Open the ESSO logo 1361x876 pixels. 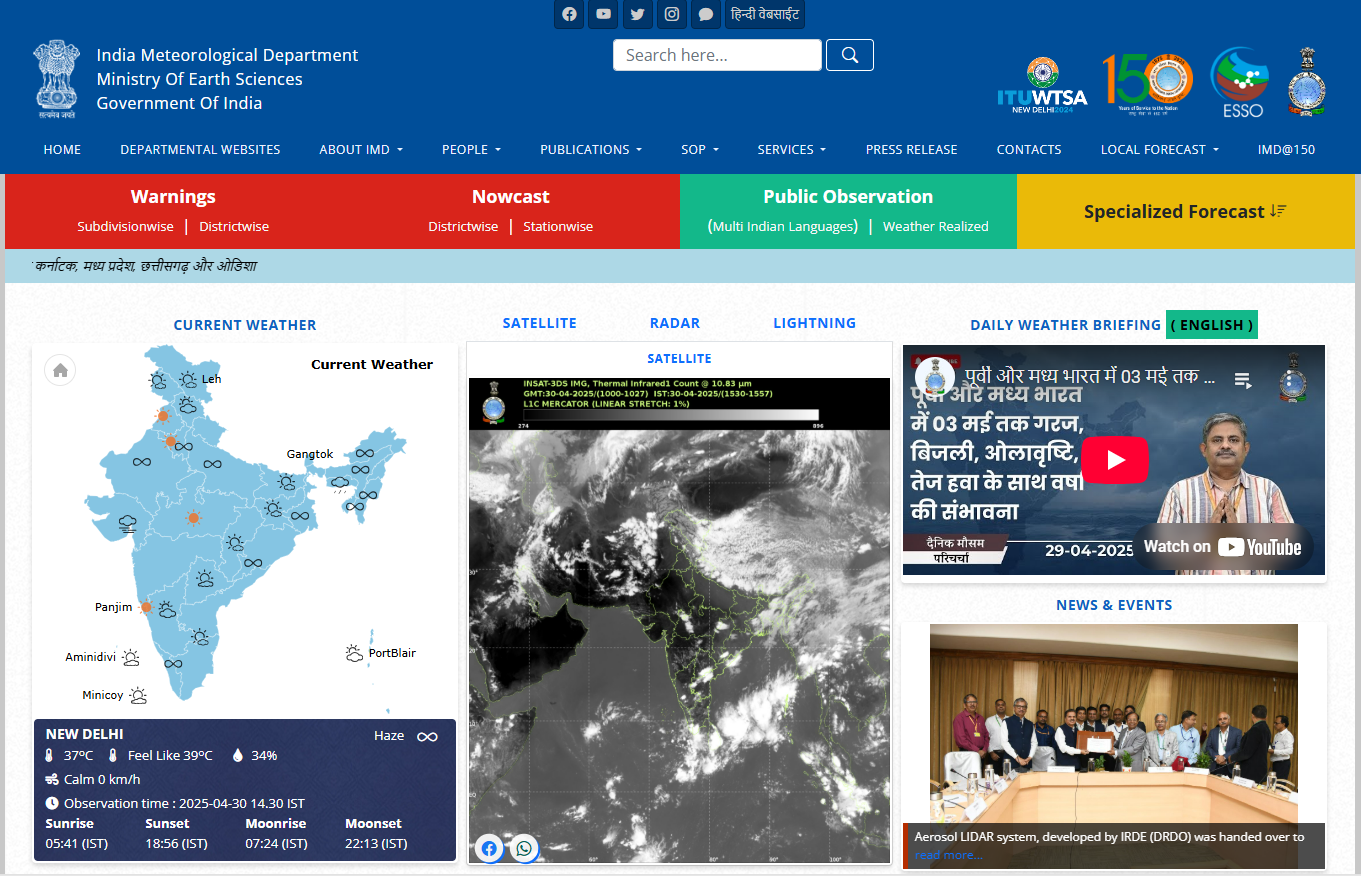click(x=1241, y=82)
